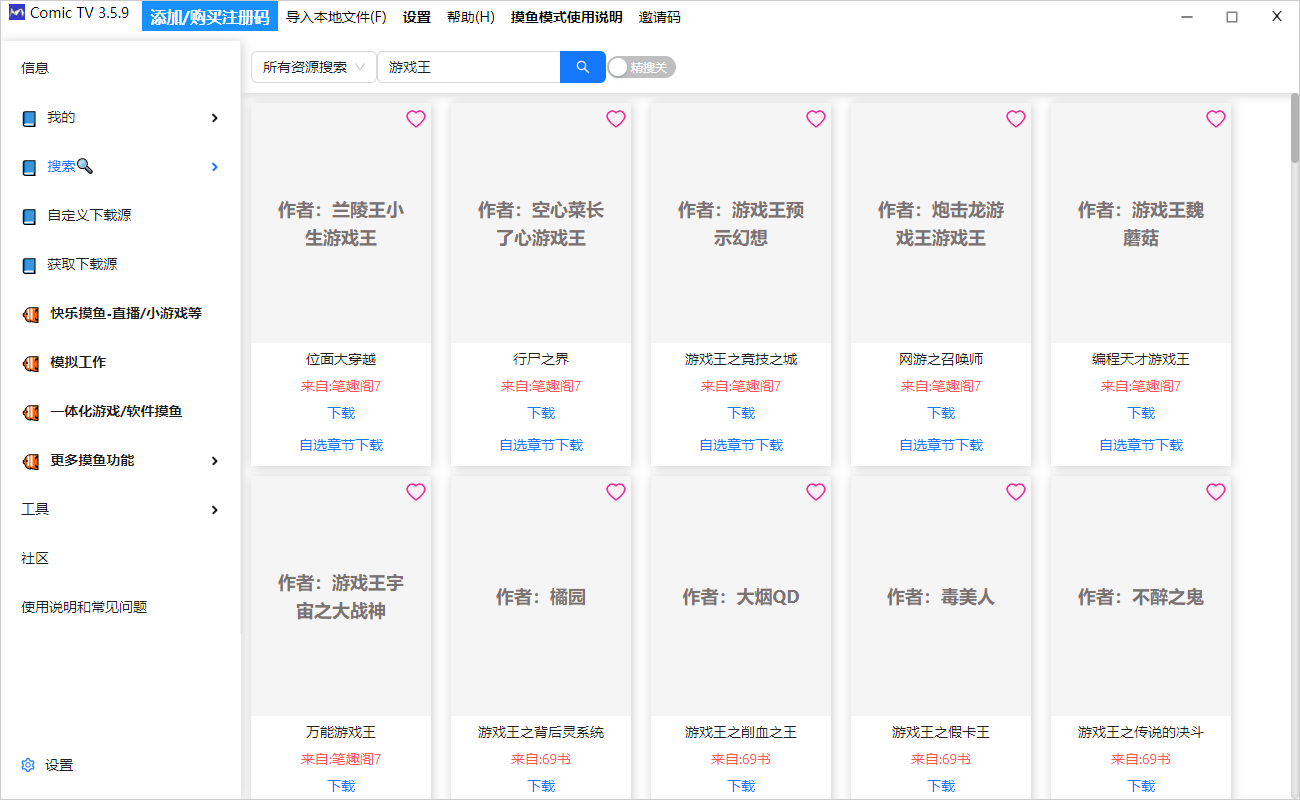Click the blue magnifier search button

tap(583, 67)
